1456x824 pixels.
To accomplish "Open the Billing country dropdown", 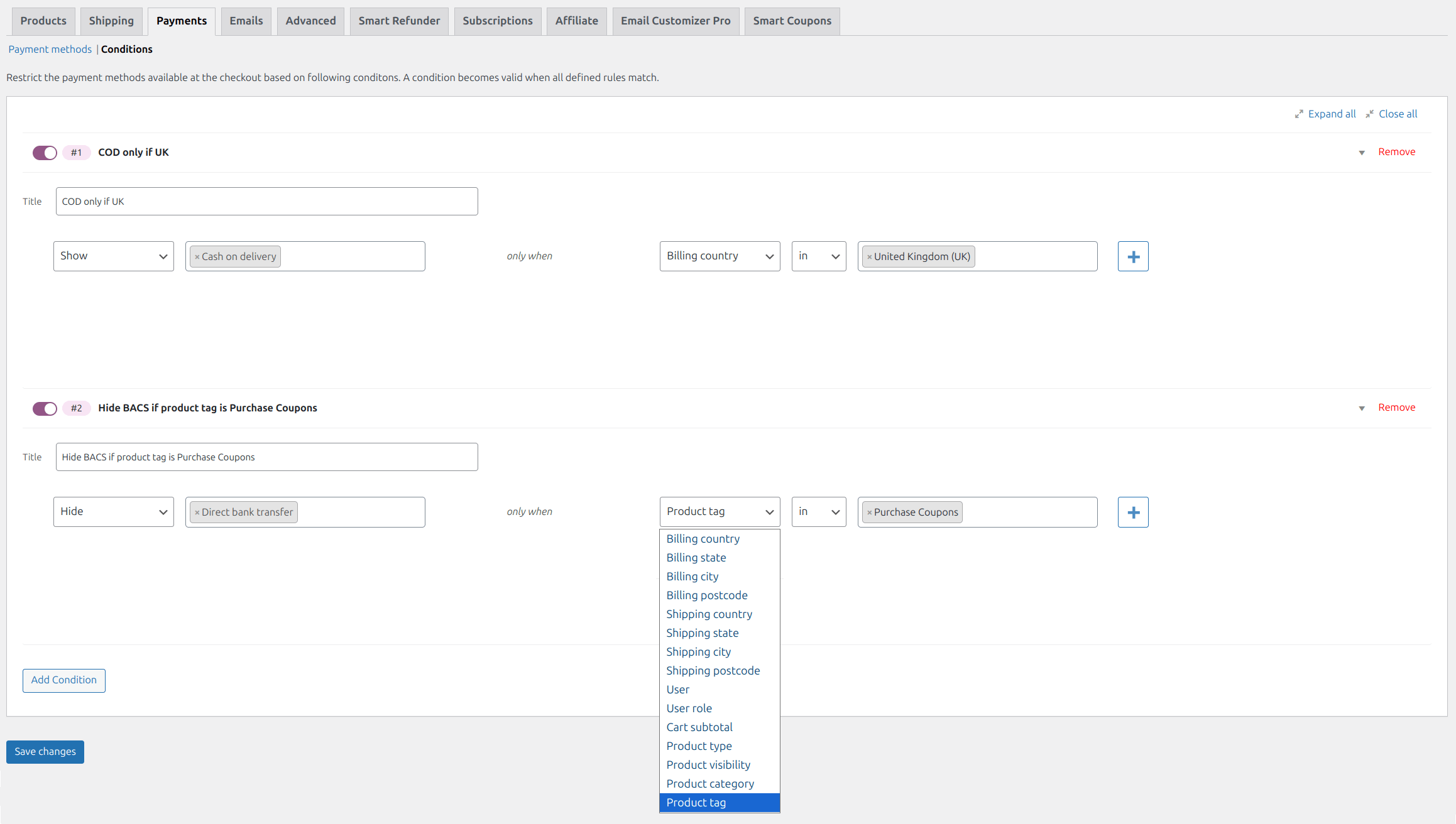I will (720, 256).
